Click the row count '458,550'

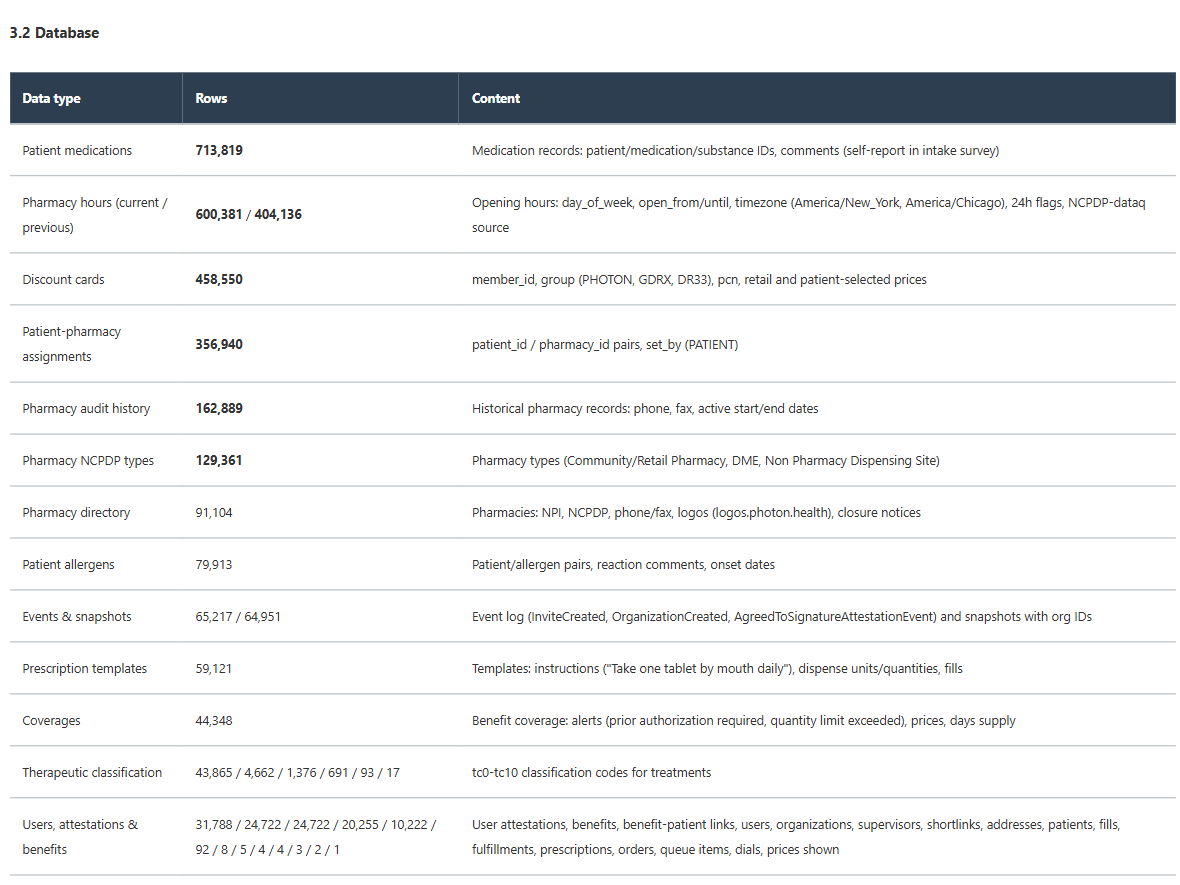point(219,280)
